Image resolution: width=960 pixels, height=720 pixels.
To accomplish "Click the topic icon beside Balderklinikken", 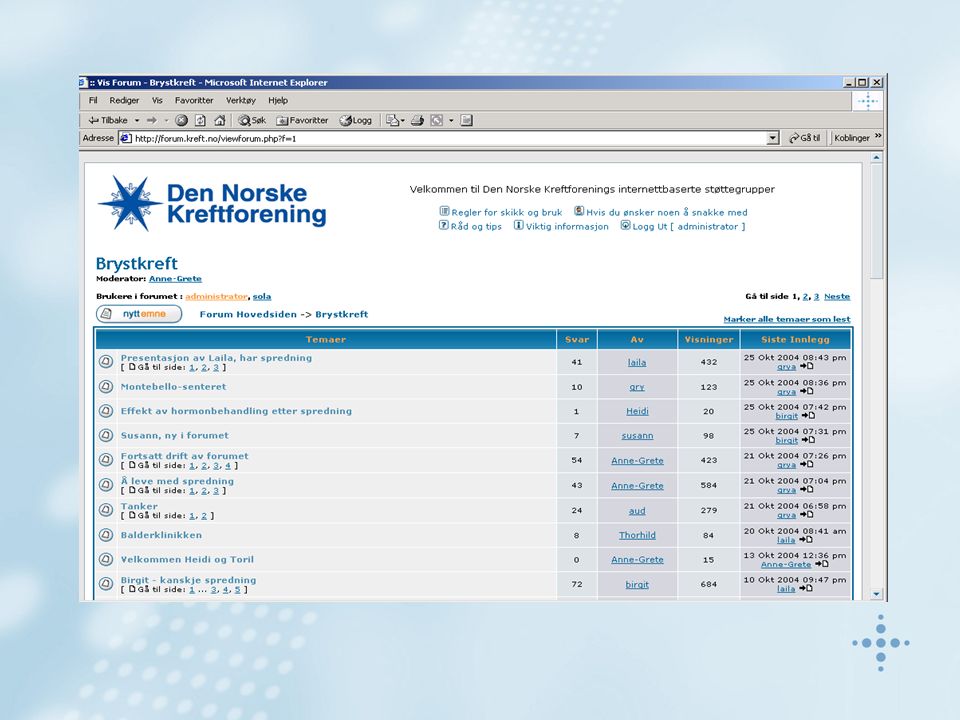I will click(106, 534).
